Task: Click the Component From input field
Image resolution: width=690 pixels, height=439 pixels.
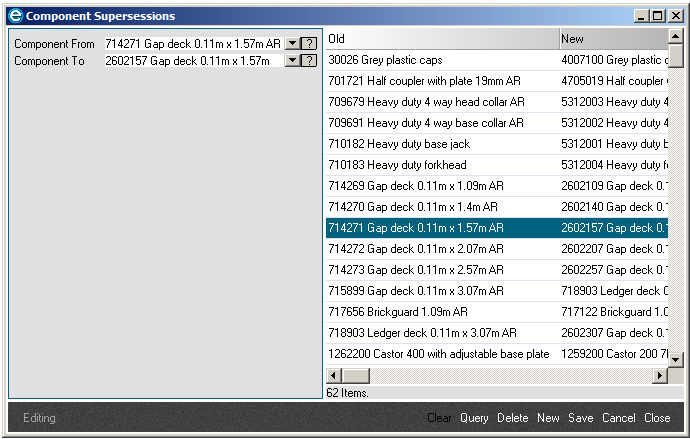Action: click(193, 44)
